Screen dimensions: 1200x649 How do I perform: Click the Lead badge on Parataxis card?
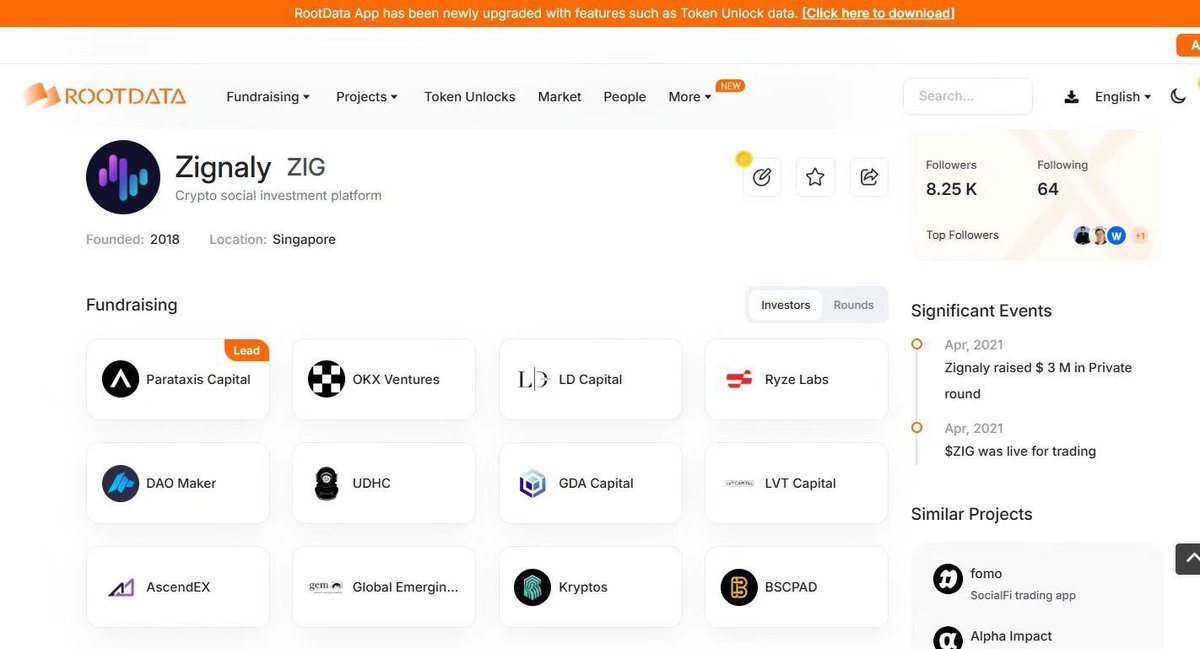click(246, 350)
